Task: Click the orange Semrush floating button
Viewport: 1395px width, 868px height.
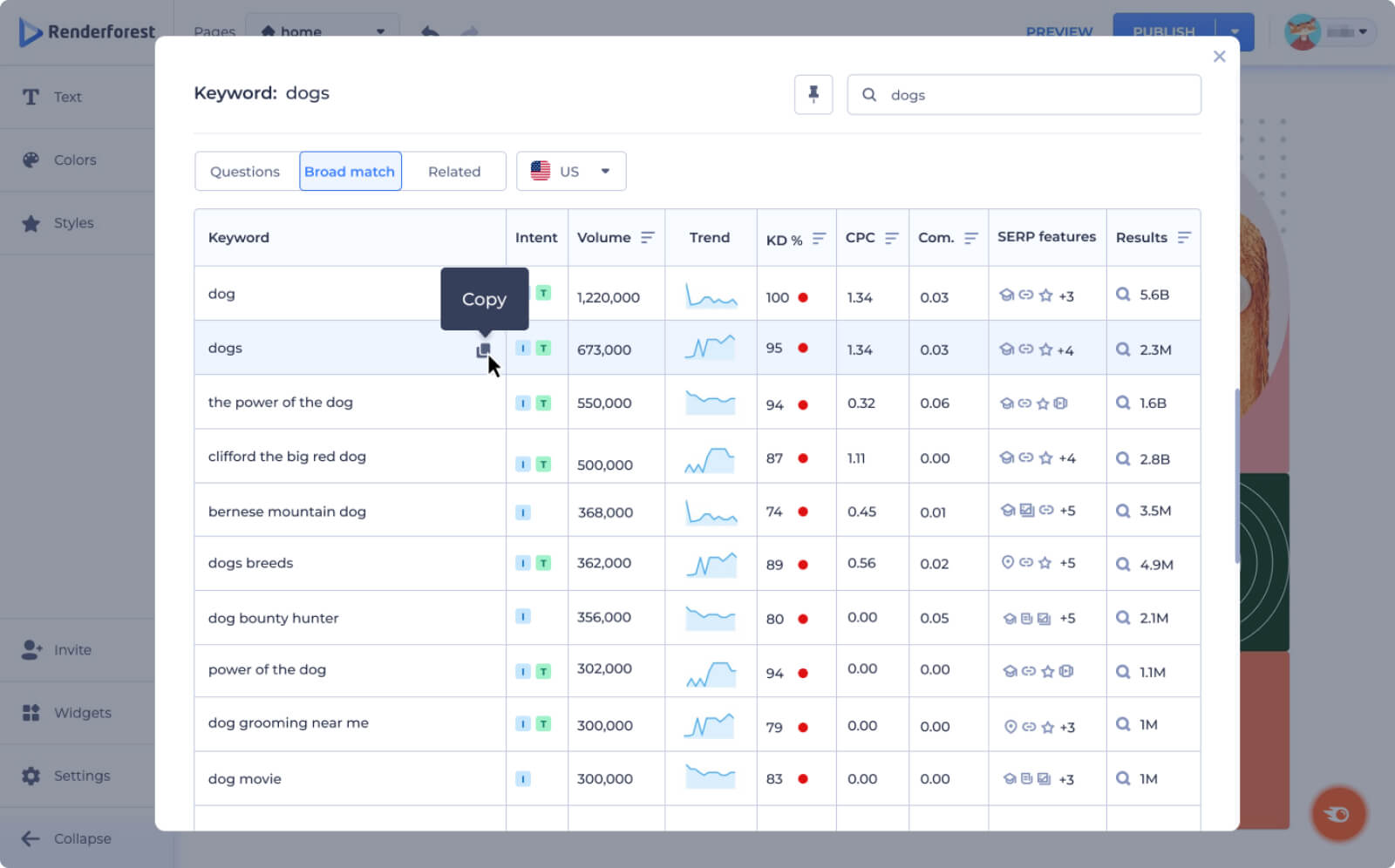Action: click(x=1337, y=814)
